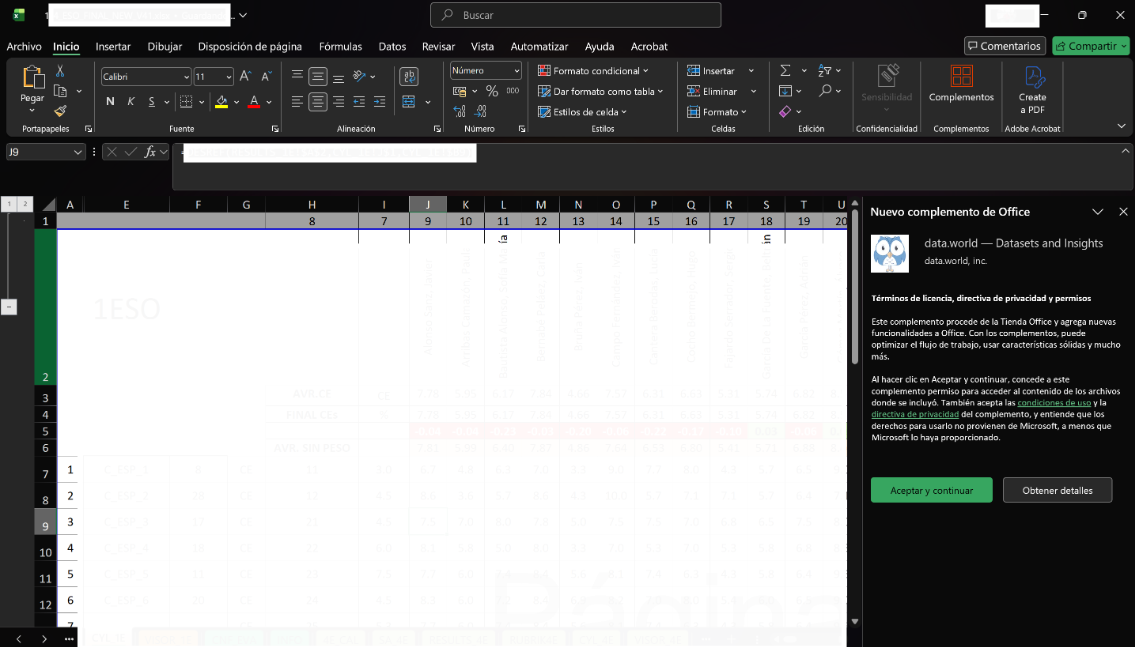Screen dimensions: 1135x647
Task: Select column K header
Action: click(465, 205)
